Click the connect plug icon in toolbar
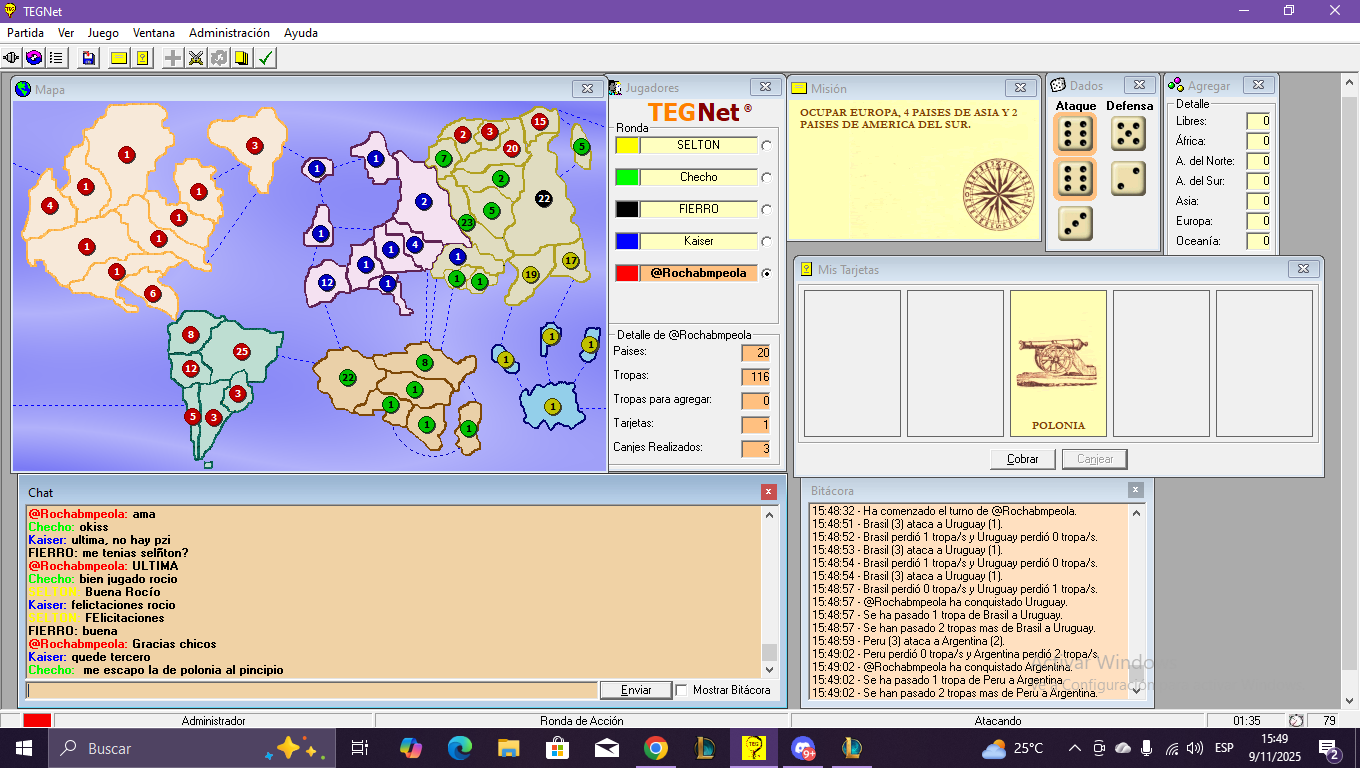The image size is (1360, 768). [12, 58]
